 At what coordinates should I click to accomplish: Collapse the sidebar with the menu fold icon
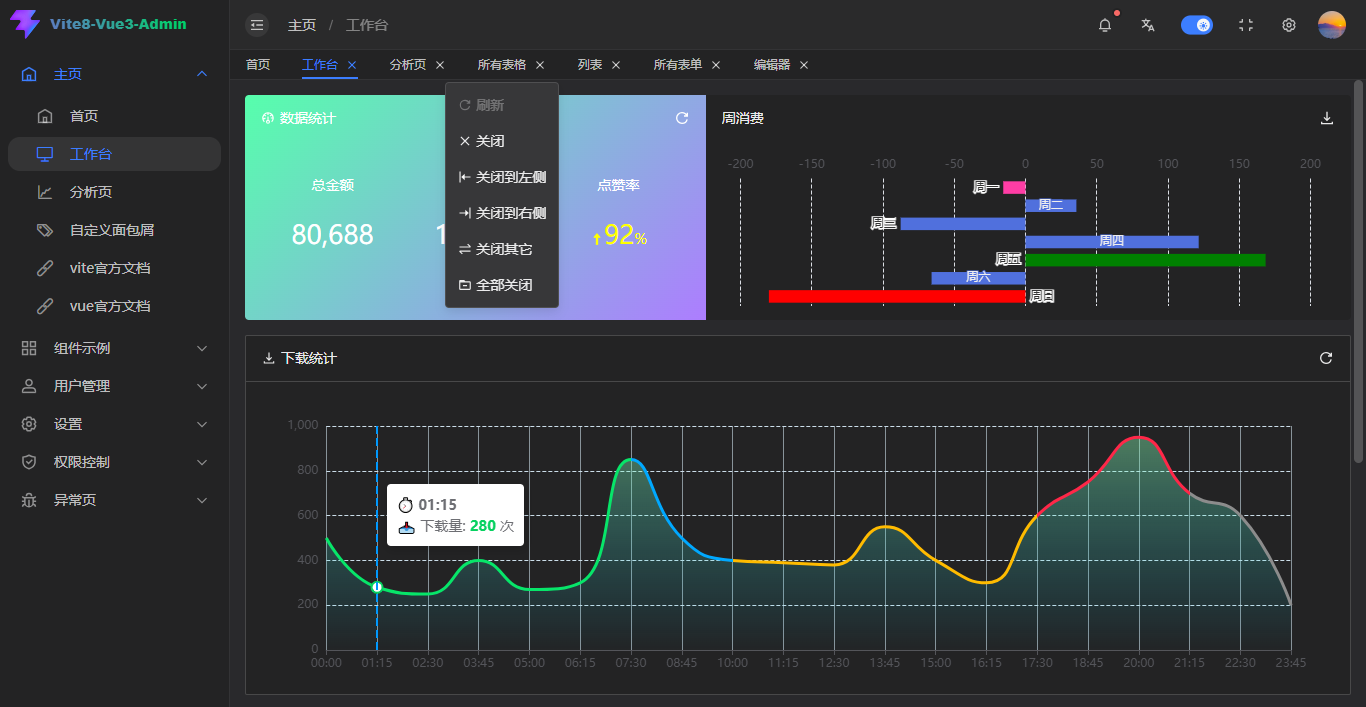[257, 25]
